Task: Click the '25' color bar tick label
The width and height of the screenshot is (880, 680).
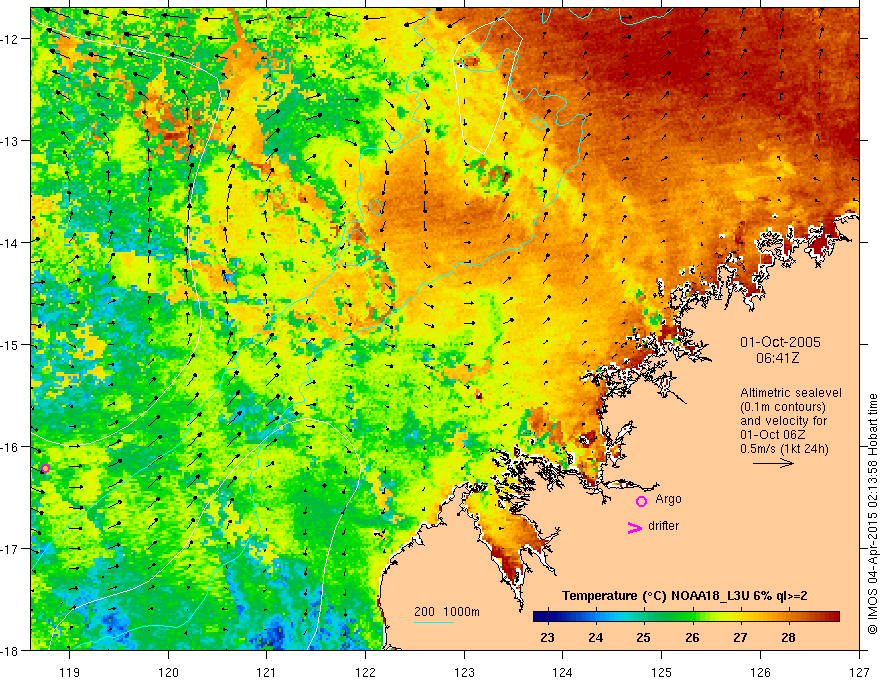Action: click(x=644, y=637)
